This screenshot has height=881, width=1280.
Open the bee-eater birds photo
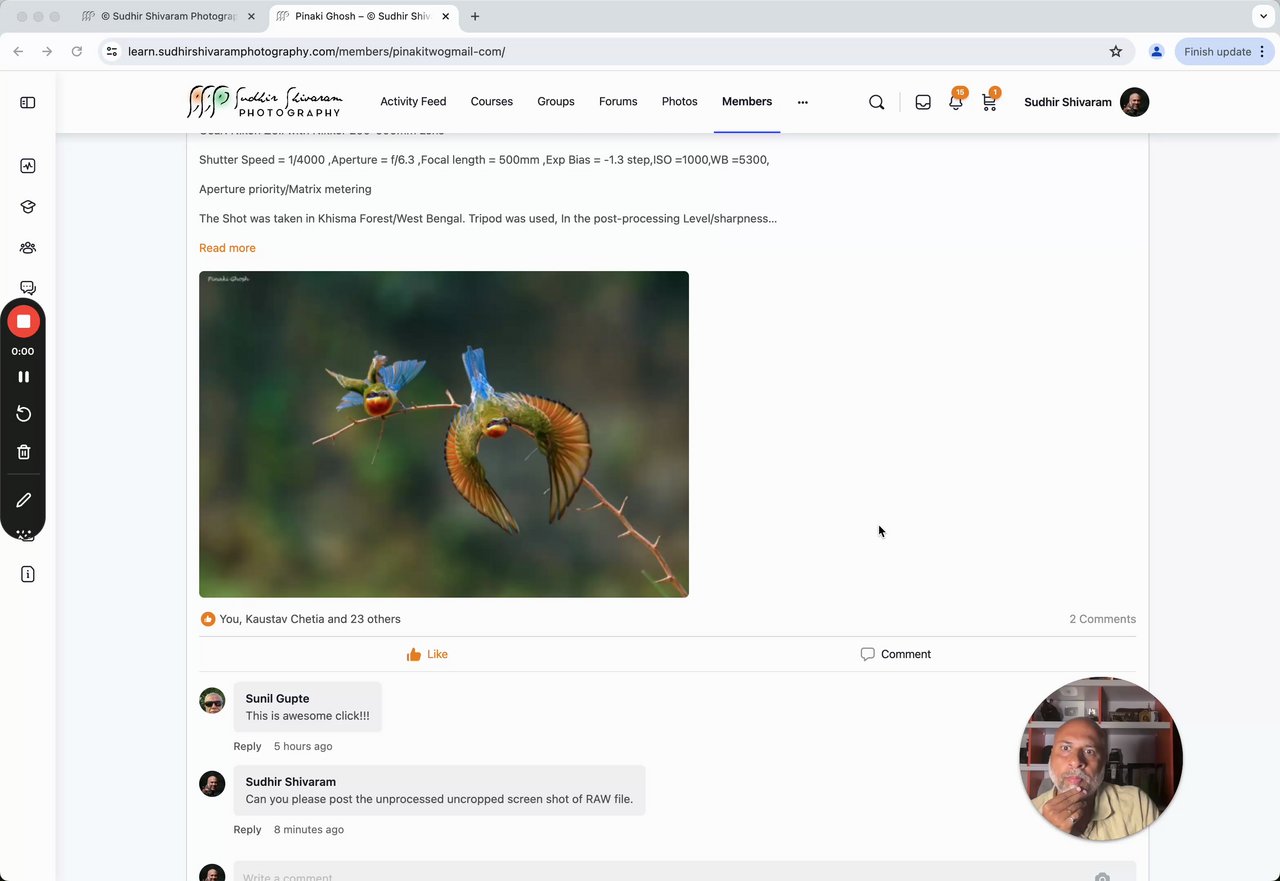click(x=444, y=434)
